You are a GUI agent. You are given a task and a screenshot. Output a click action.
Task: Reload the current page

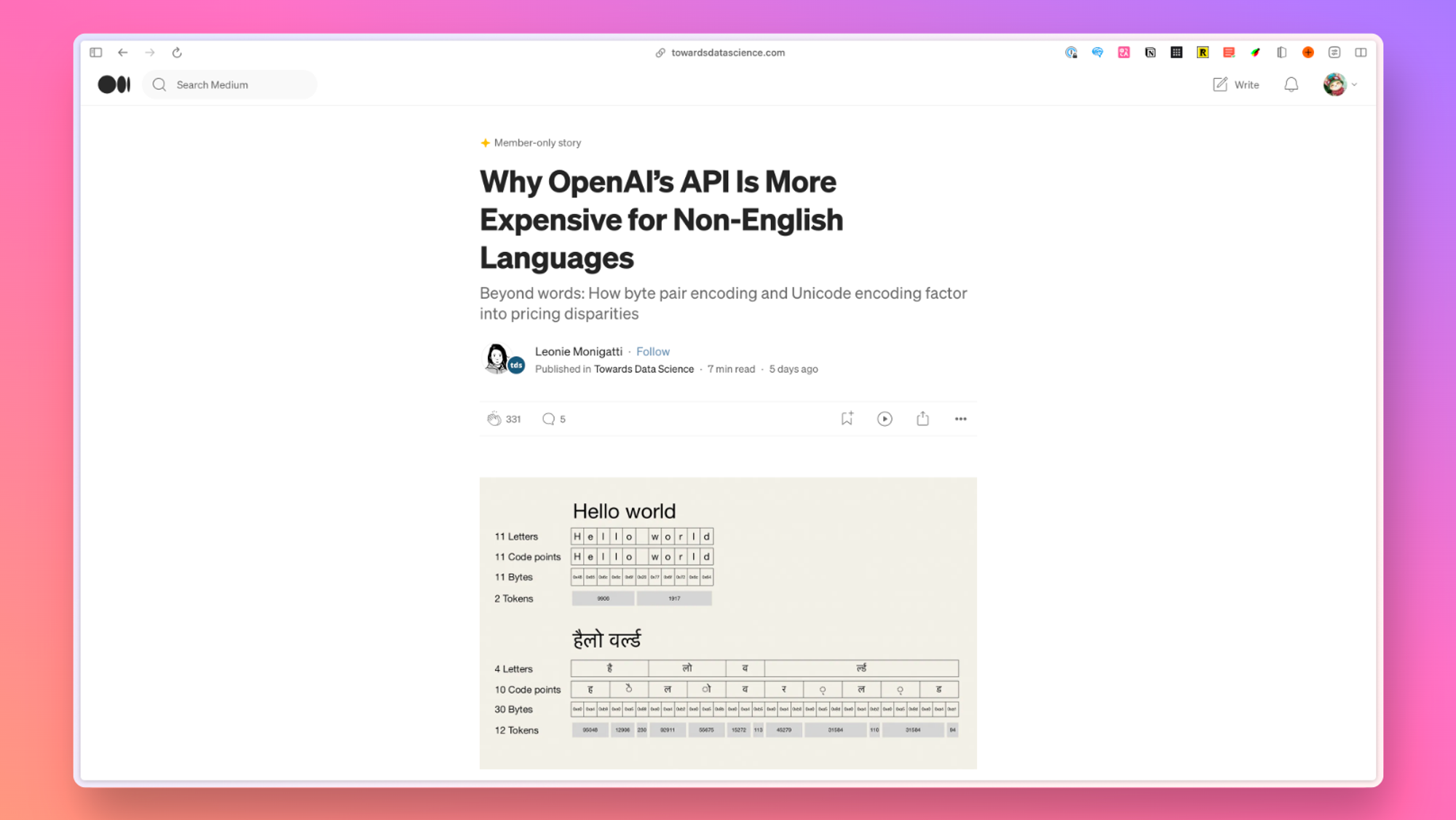(177, 52)
